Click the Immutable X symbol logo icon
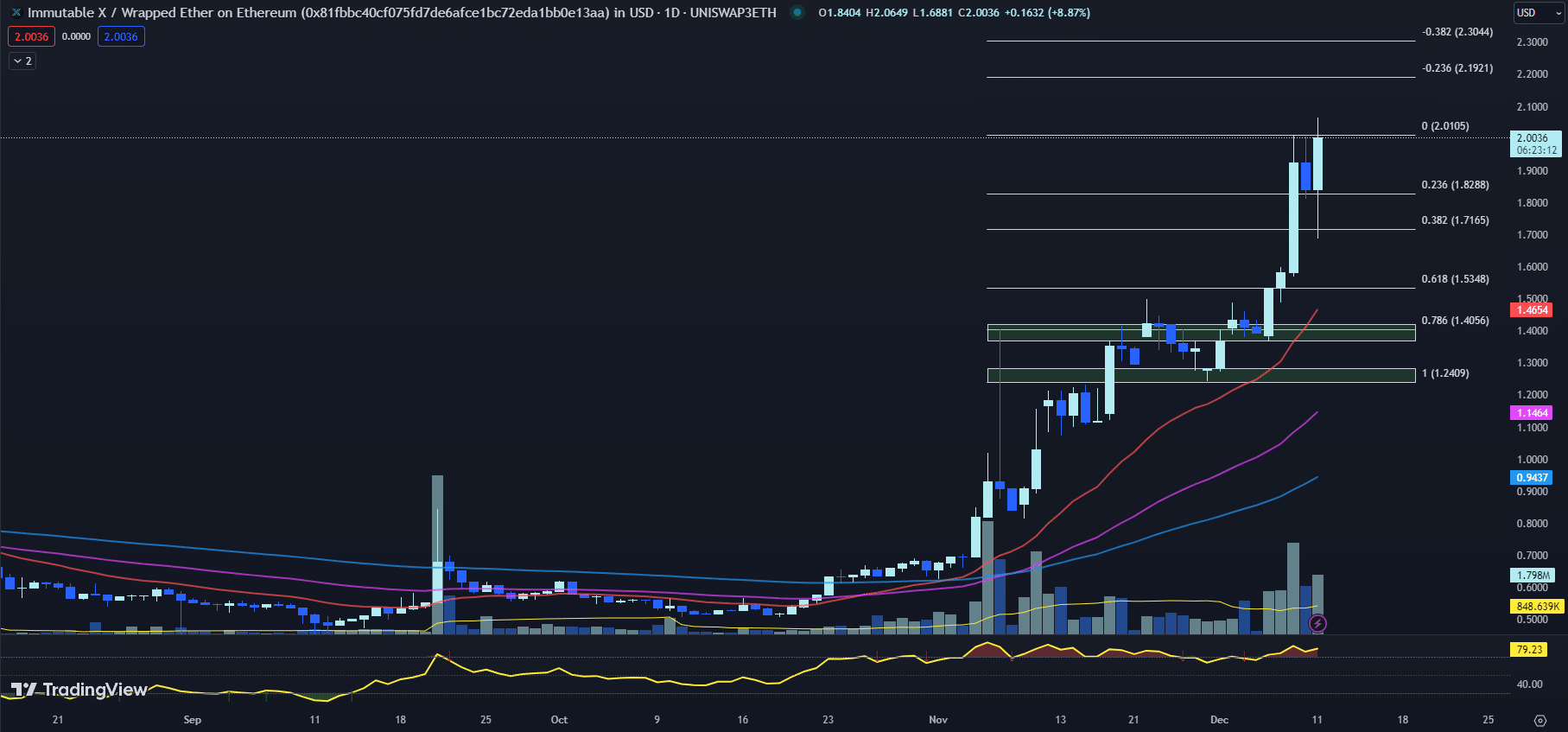The image size is (1568, 732). [x=16, y=13]
